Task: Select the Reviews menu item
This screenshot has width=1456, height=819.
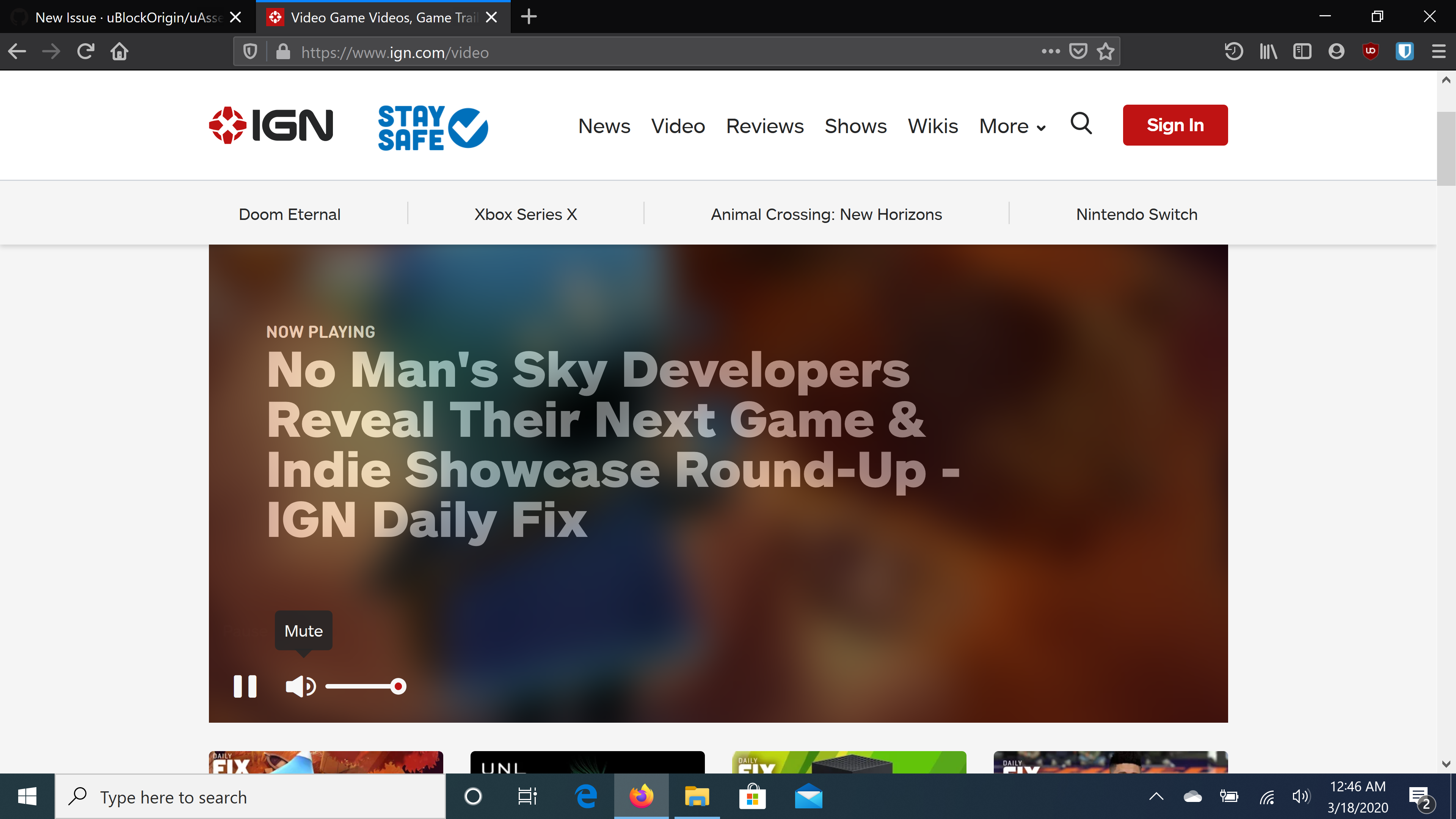Action: coord(765,126)
